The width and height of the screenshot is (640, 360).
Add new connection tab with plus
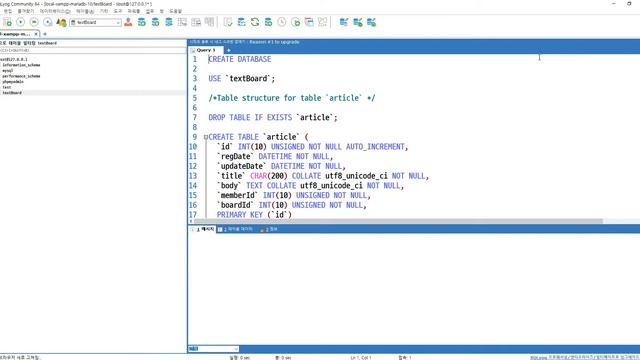pos(45,34)
